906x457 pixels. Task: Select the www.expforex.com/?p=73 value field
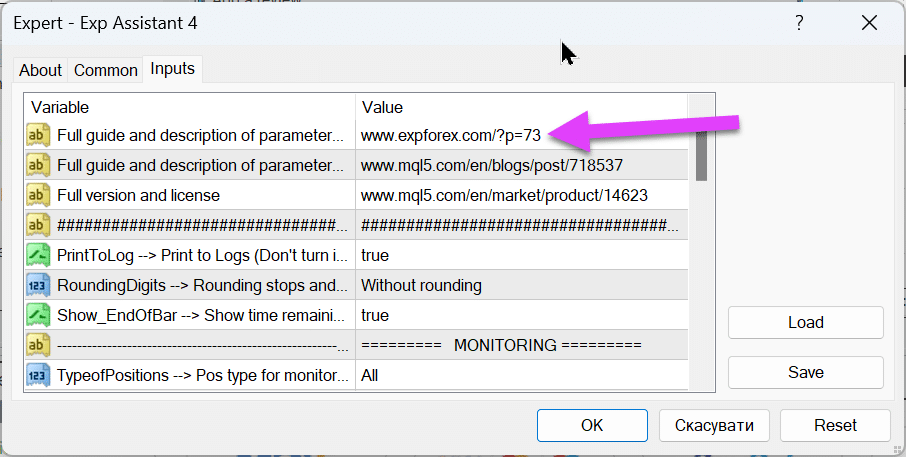pos(450,136)
